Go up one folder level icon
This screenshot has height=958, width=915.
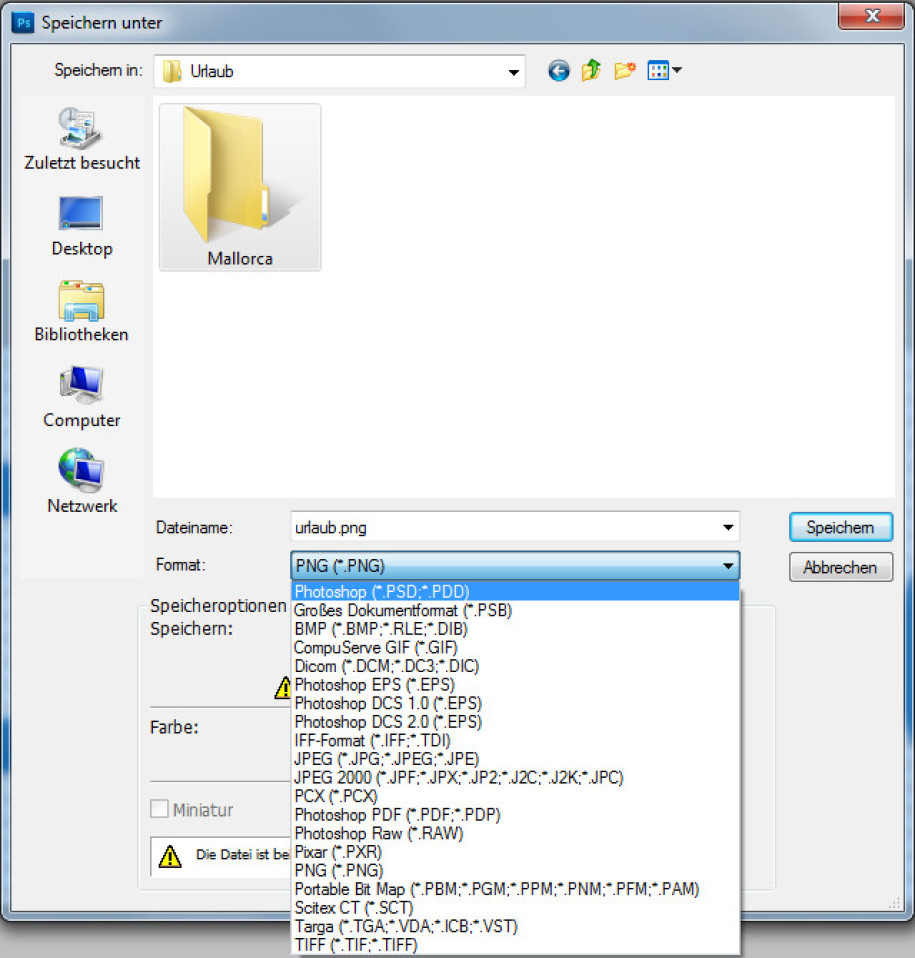(x=591, y=71)
